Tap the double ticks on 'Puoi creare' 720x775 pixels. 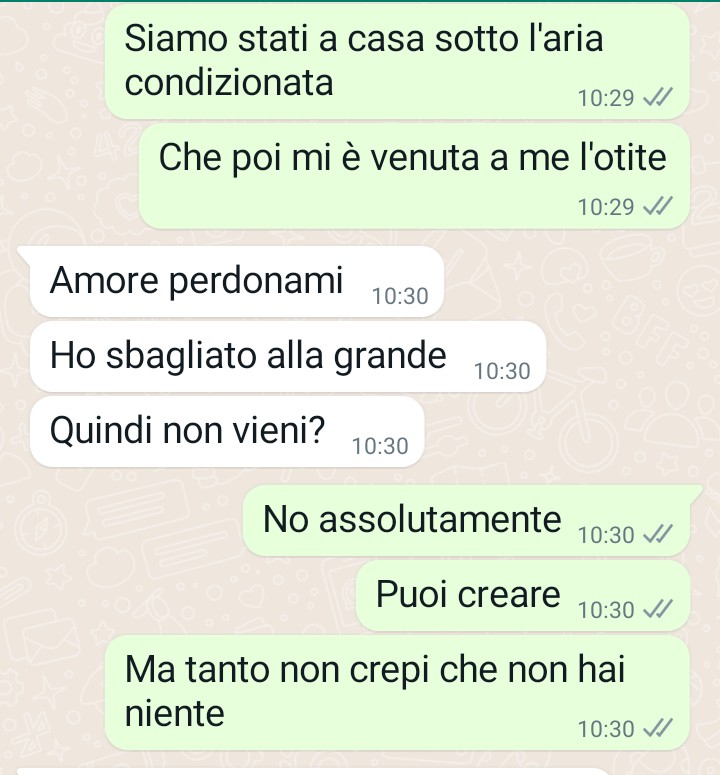(658, 609)
